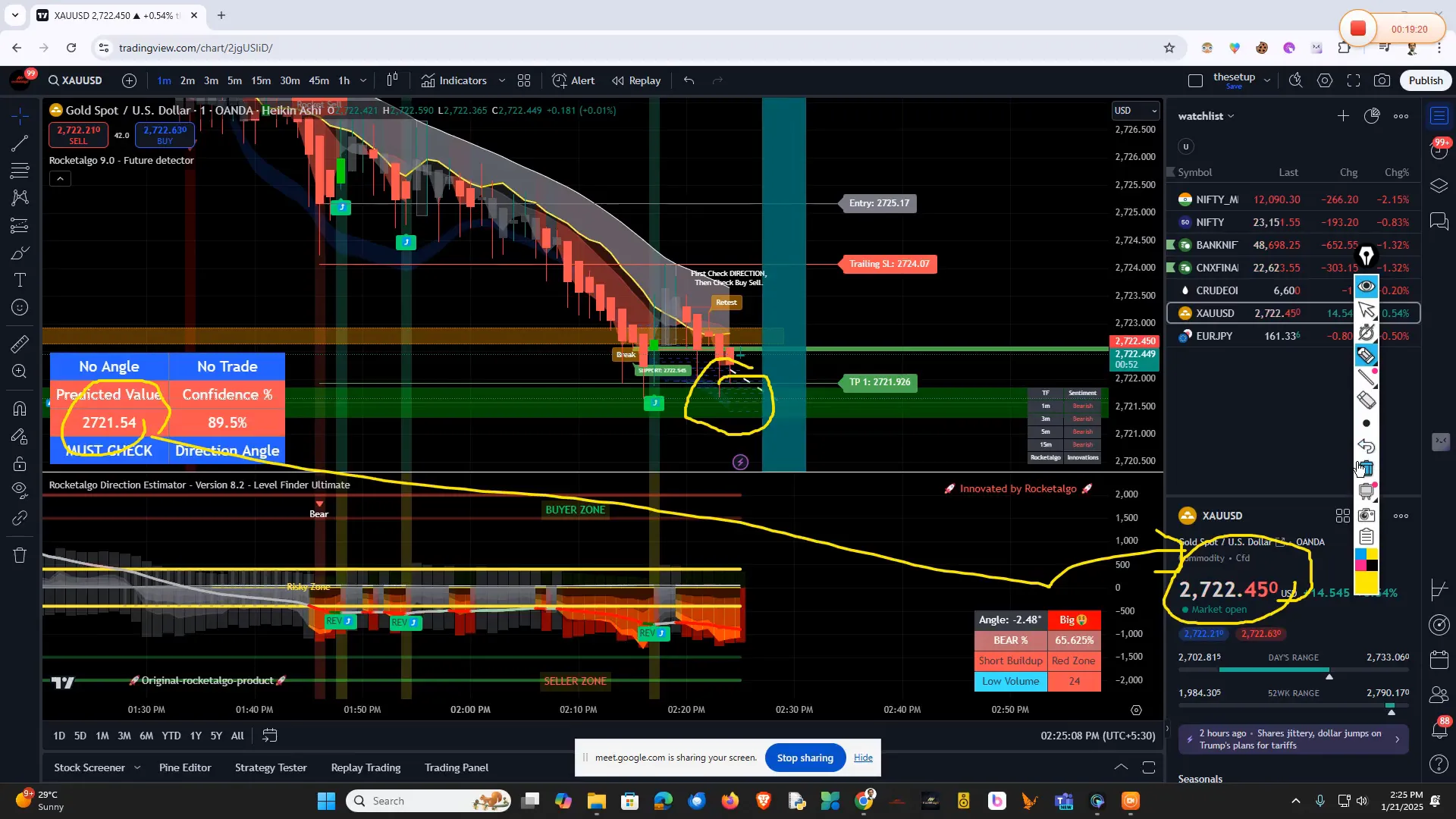Expand the timeframe interval dropdown
1456x819 pixels.
(x=363, y=80)
